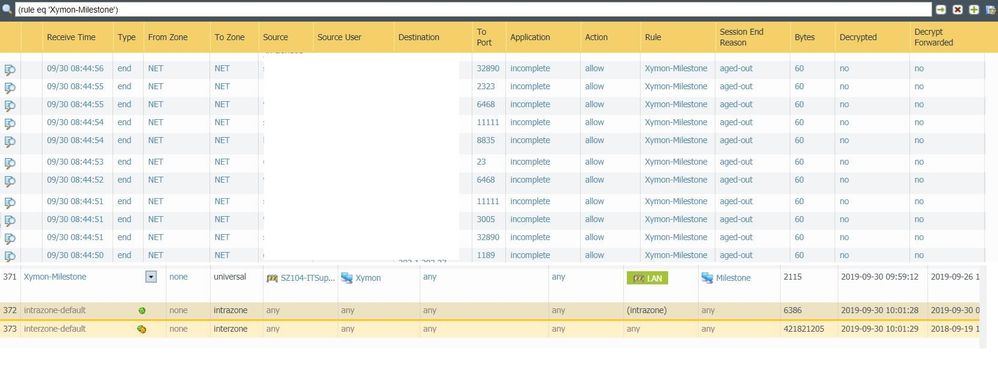This screenshot has width=998, height=388.
Task: Click the (intrazone) destination zone cell
Action: 646,310
